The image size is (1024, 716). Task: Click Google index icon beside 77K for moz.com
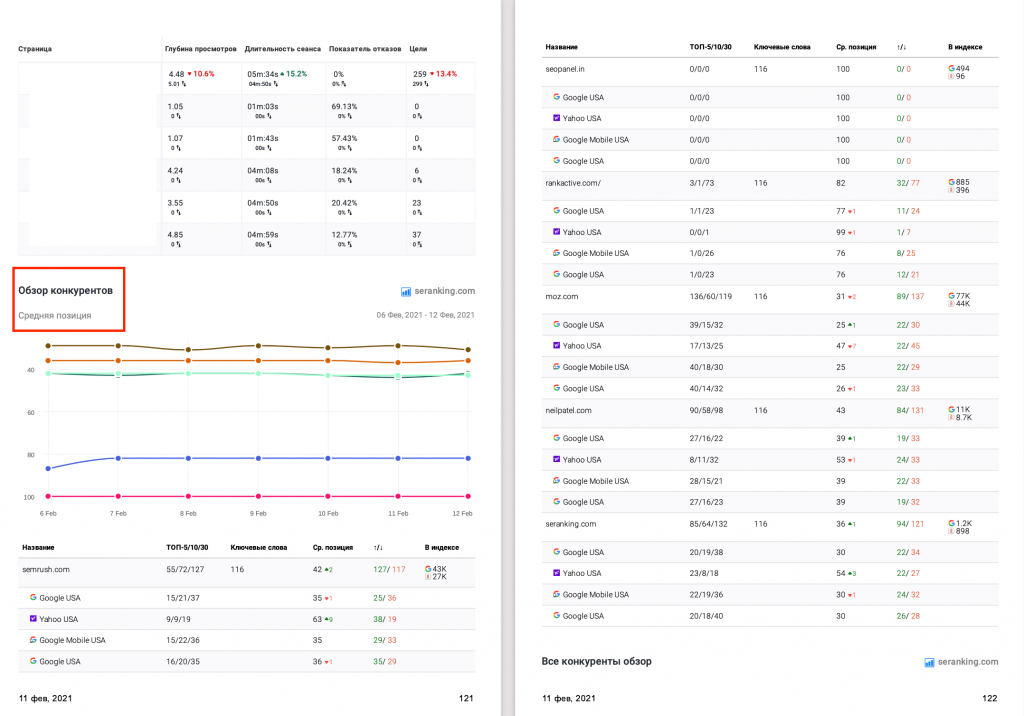click(x=952, y=296)
